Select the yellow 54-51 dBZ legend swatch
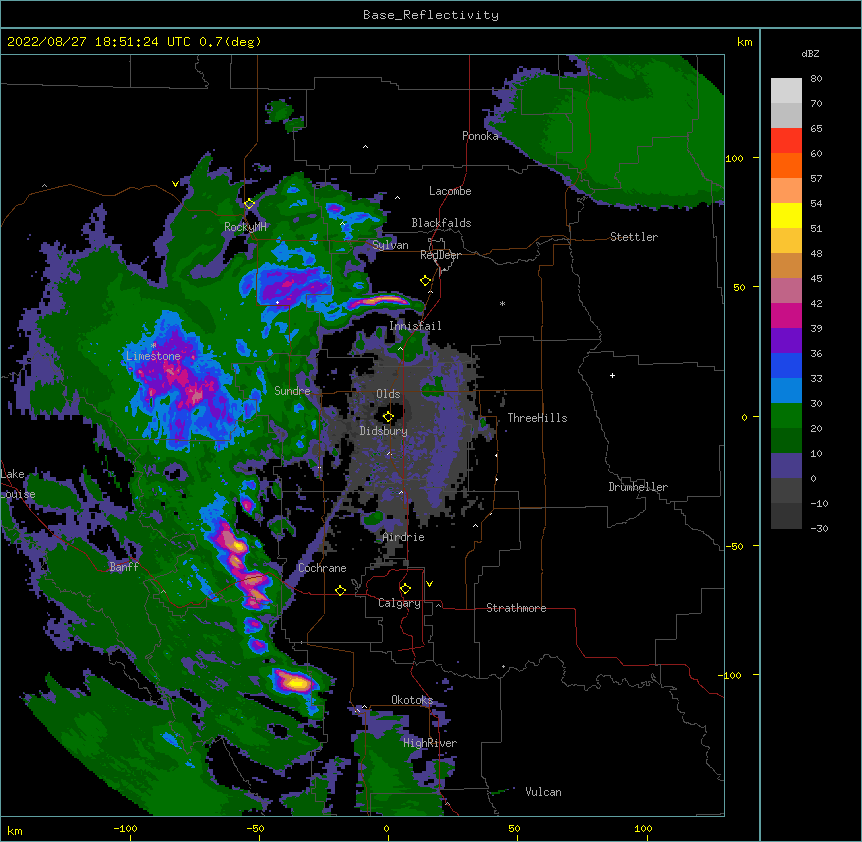The image size is (862, 842). pos(786,215)
